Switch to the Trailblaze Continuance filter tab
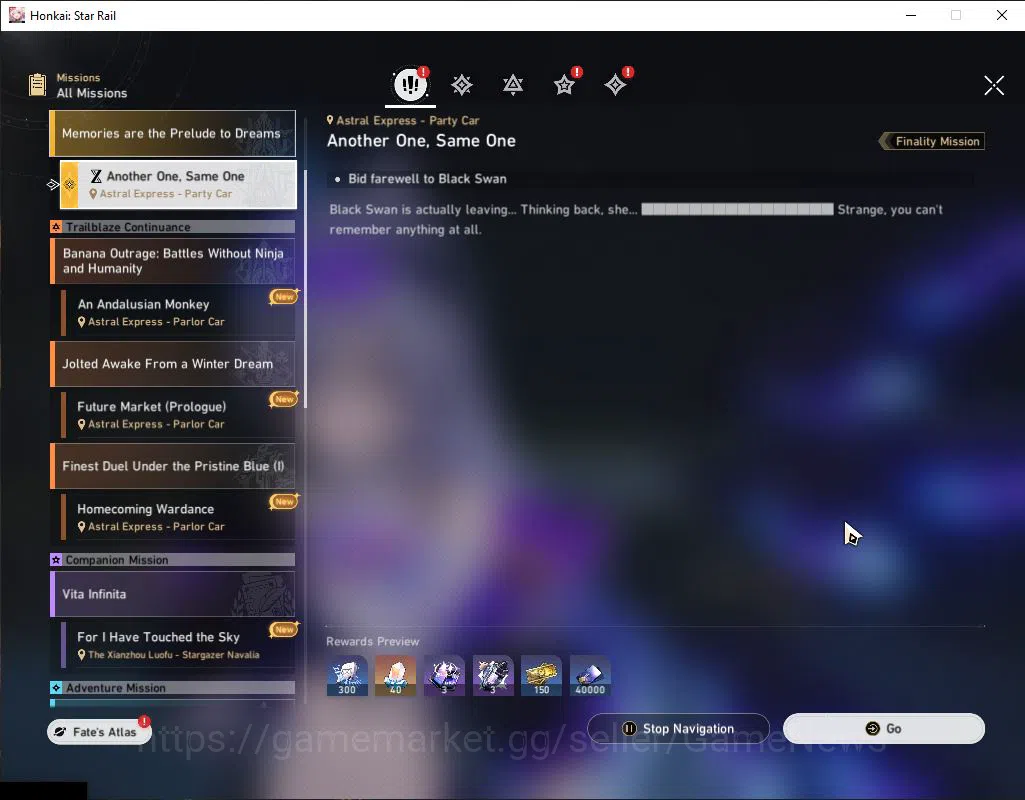 click(513, 85)
